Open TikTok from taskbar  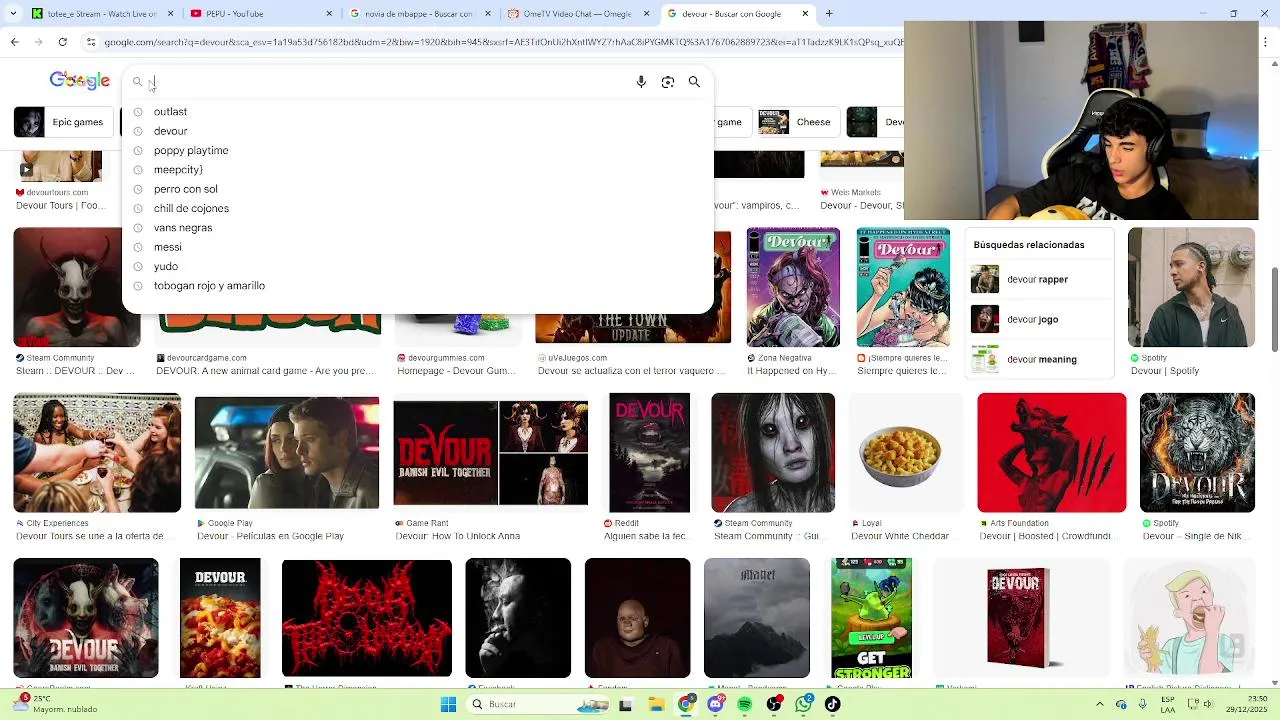click(x=833, y=704)
